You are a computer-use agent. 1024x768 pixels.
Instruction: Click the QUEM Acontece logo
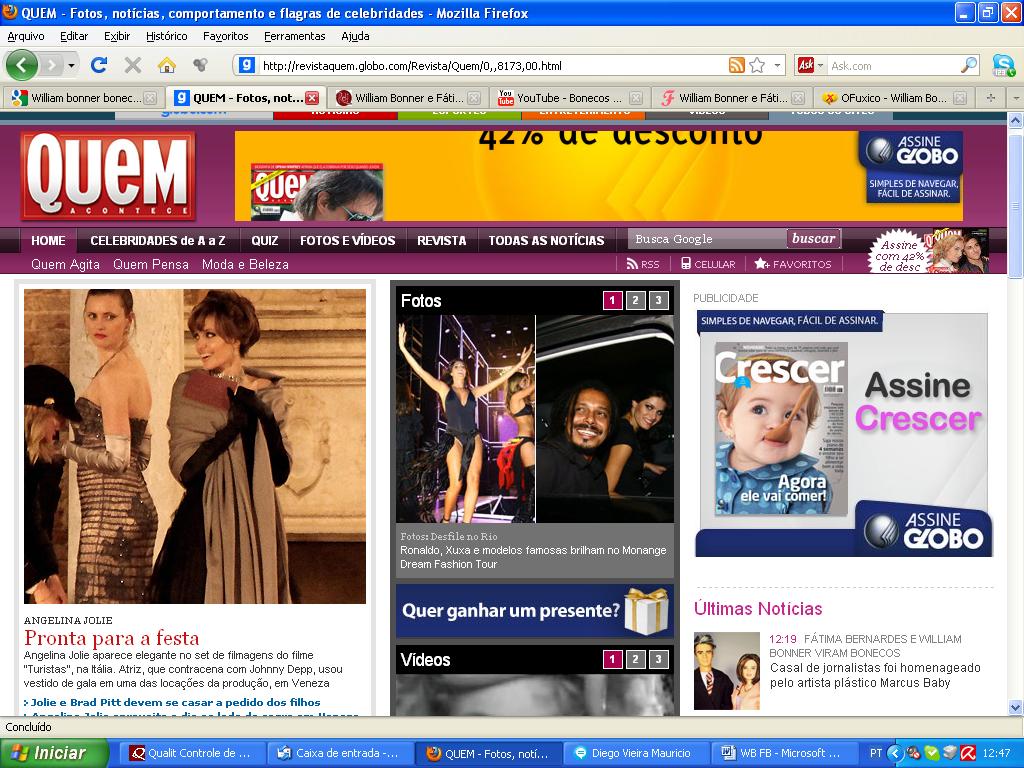[107, 175]
